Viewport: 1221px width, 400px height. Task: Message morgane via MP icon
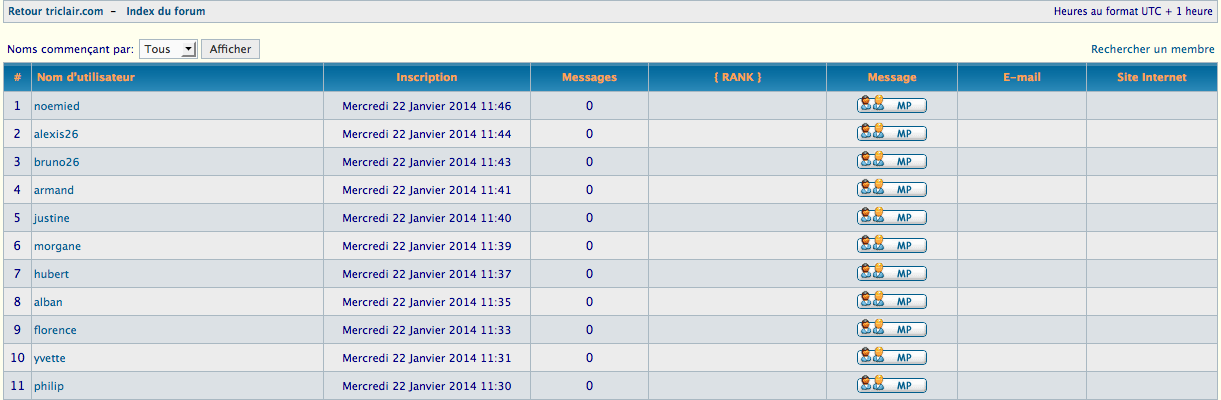(891, 246)
